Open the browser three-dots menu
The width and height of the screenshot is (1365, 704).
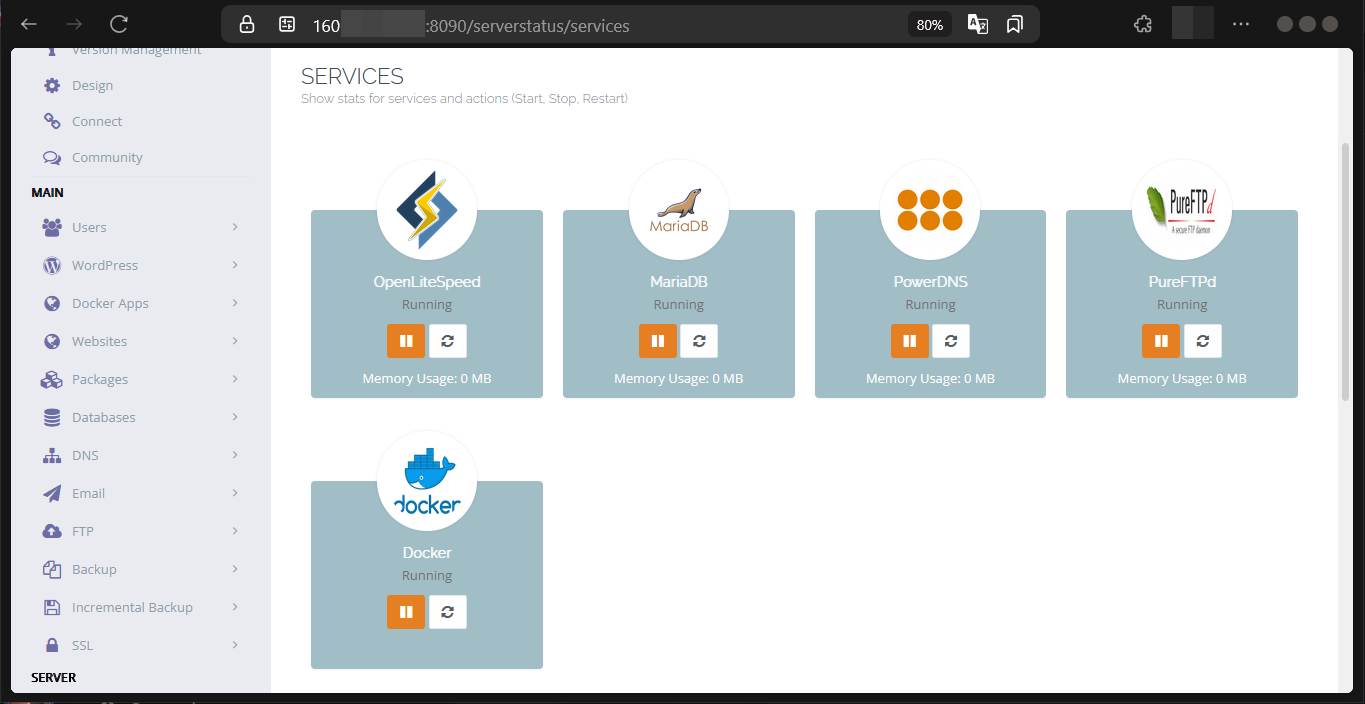[x=1241, y=24]
